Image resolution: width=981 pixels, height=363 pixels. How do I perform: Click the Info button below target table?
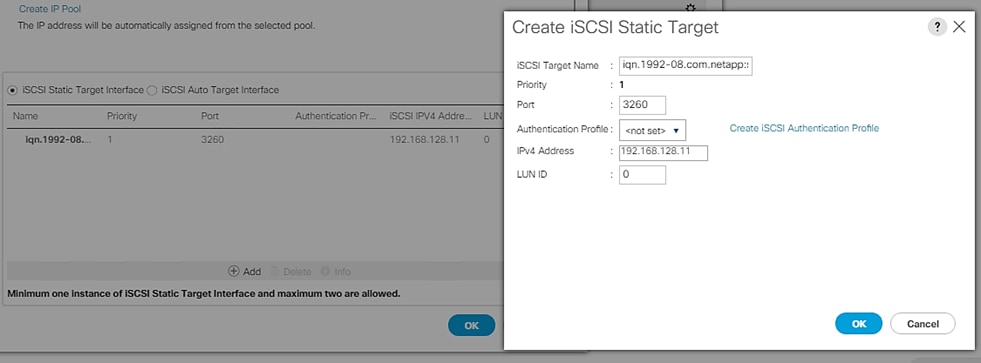pos(336,272)
